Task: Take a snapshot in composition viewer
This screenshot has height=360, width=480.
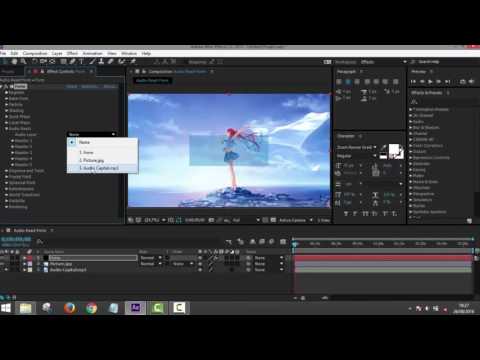Action: pyautogui.click(x=211, y=220)
